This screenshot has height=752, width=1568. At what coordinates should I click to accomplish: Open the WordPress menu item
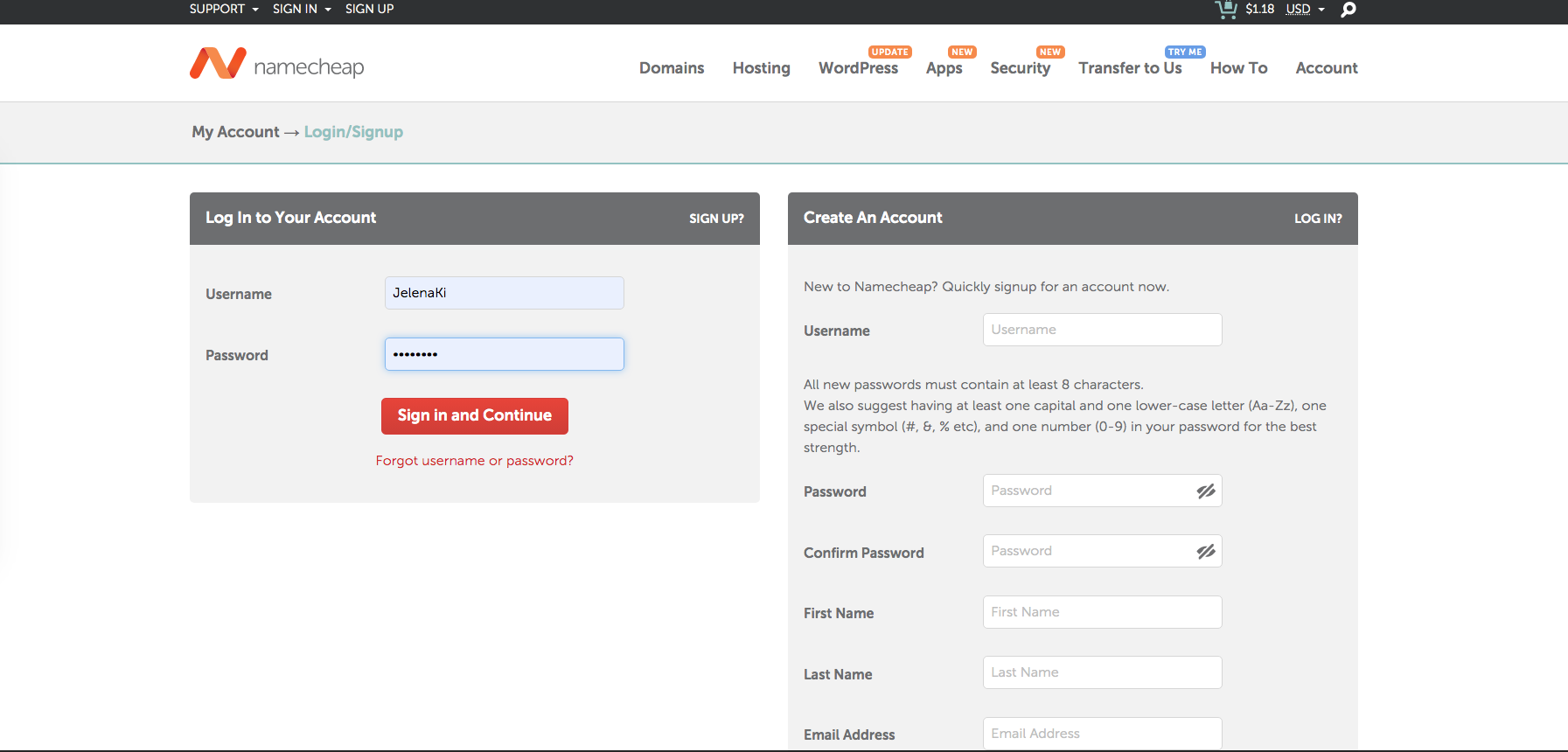coord(858,68)
